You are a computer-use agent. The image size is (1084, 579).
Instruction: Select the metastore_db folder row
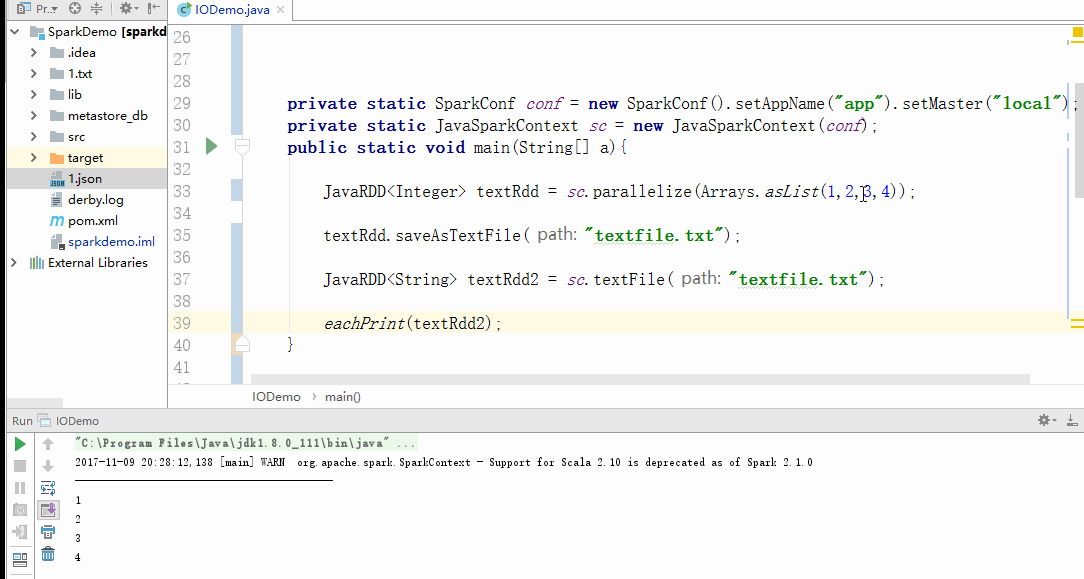[x=87, y=115]
